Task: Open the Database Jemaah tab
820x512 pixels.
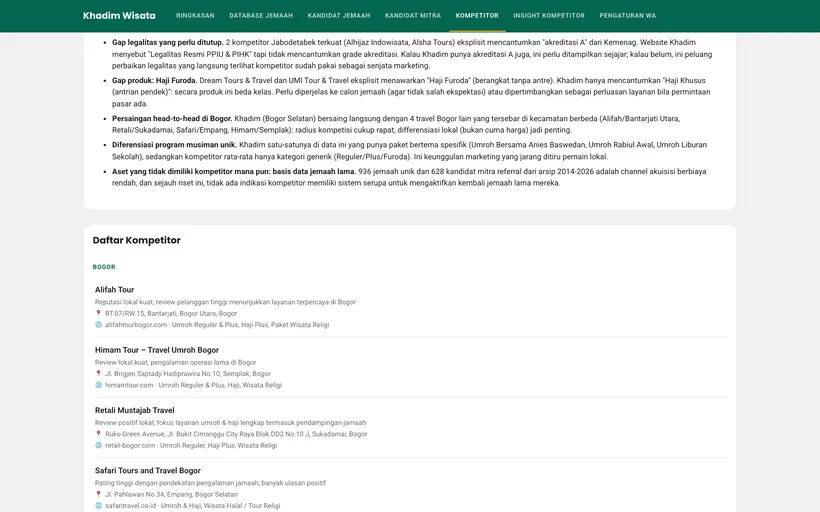Action: click(261, 16)
